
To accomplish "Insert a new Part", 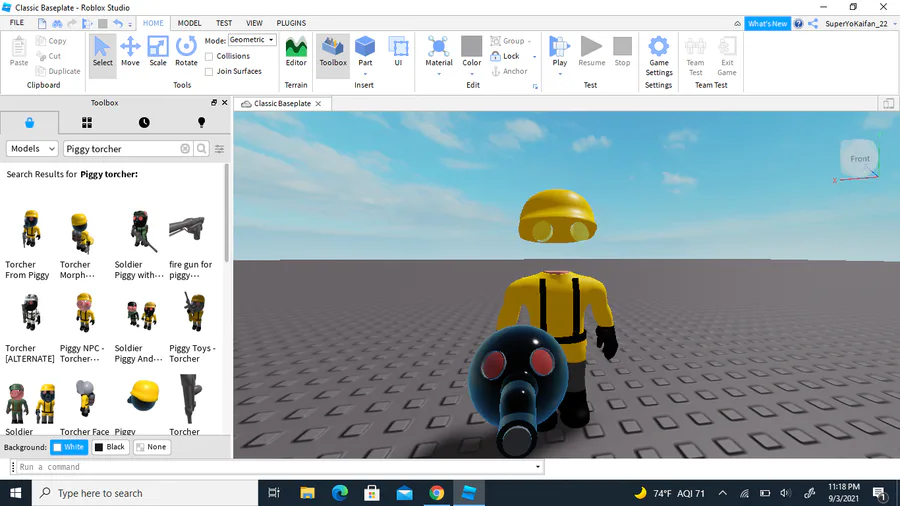I will pyautogui.click(x=365, y=51).
